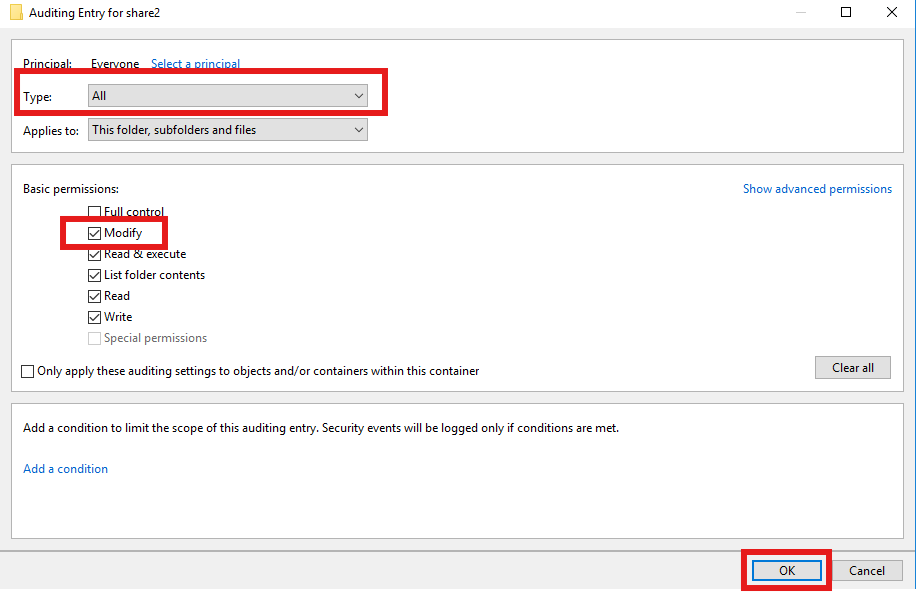Uncheck 'List folder contents' permission
Viewport: 916px width, 592px height.
click(95, 275)
